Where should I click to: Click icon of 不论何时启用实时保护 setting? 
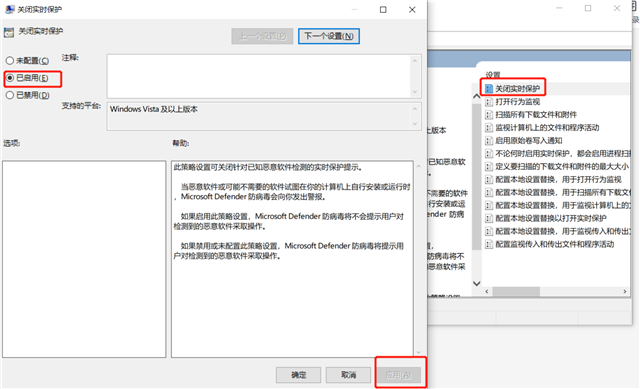489,153
